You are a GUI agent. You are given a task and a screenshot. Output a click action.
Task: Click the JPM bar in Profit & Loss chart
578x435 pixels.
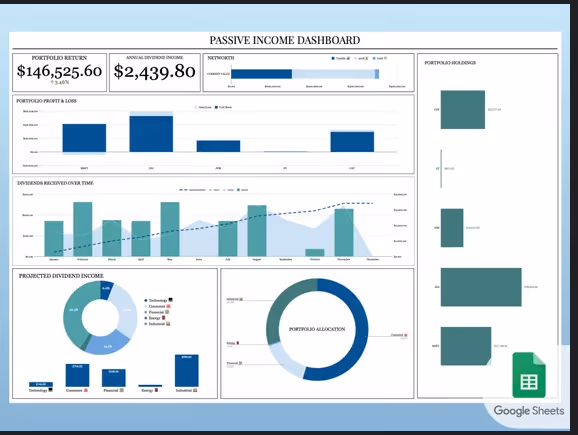[x=218, y=146]
